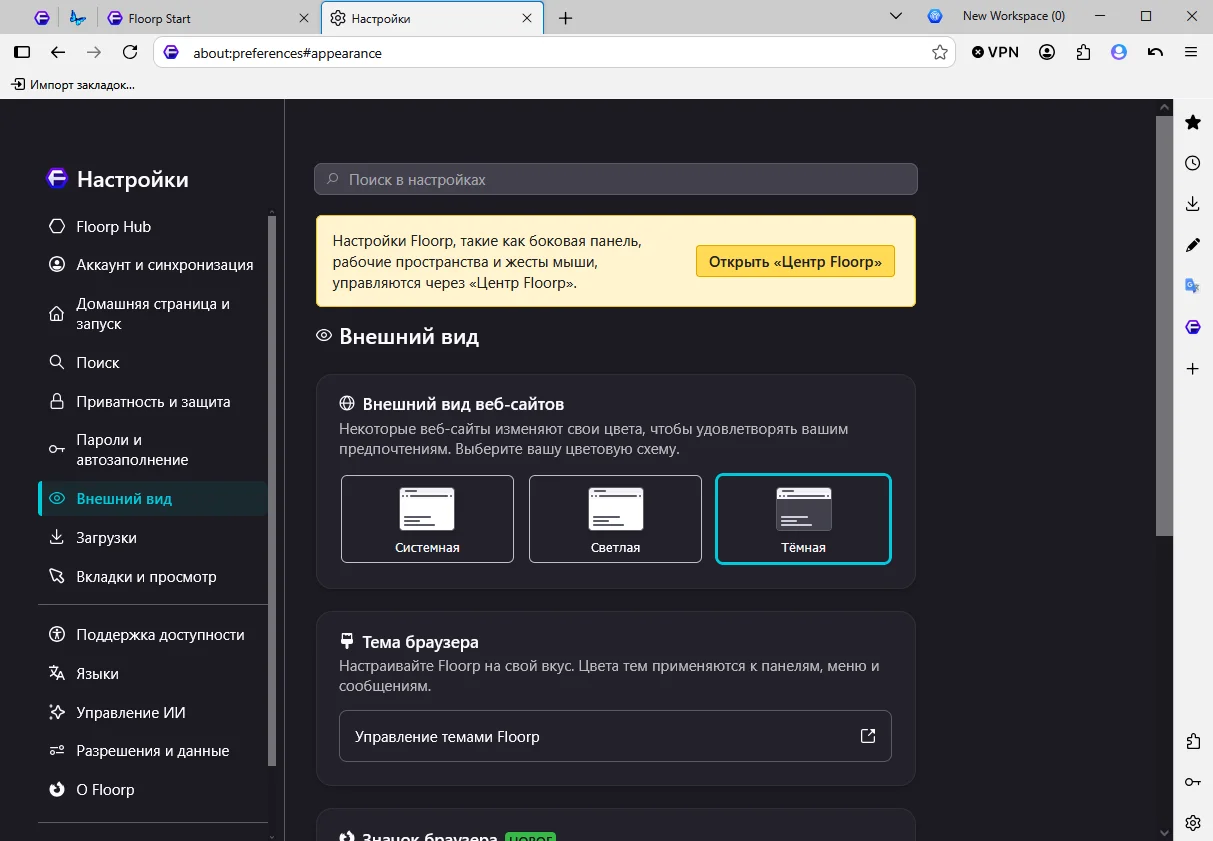The height and width of the screenshot is (841, 1213).
Task: Click the settings category list scrollbar
Action: point(272,490)
